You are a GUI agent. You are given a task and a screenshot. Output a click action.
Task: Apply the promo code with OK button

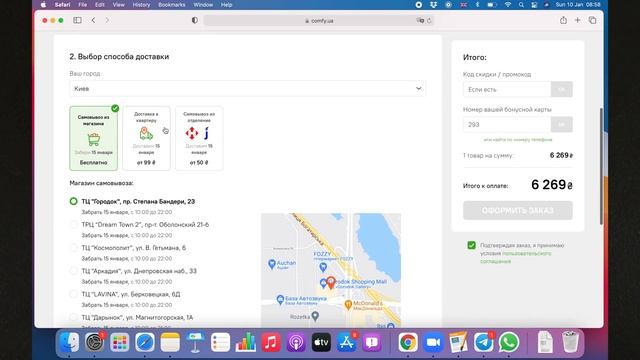click(562, 89)
